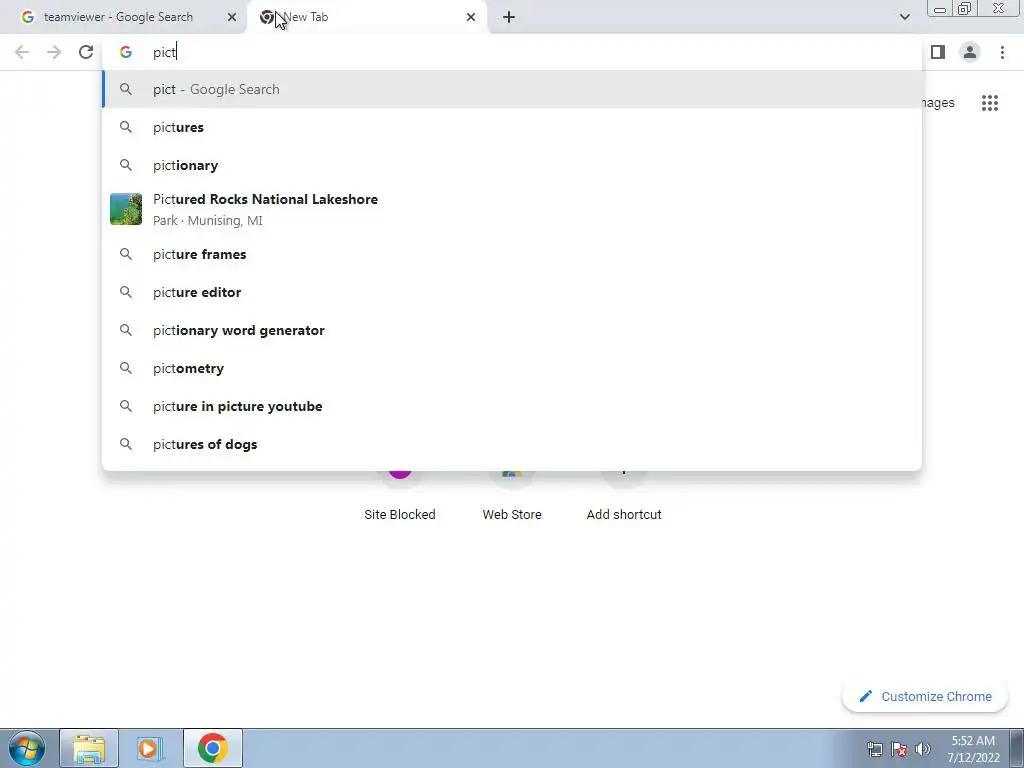Click the Pictured Rocks thumbnail image
This screenshot has width=1024, height=768.
pyautogui.click(x=126, y=209)
